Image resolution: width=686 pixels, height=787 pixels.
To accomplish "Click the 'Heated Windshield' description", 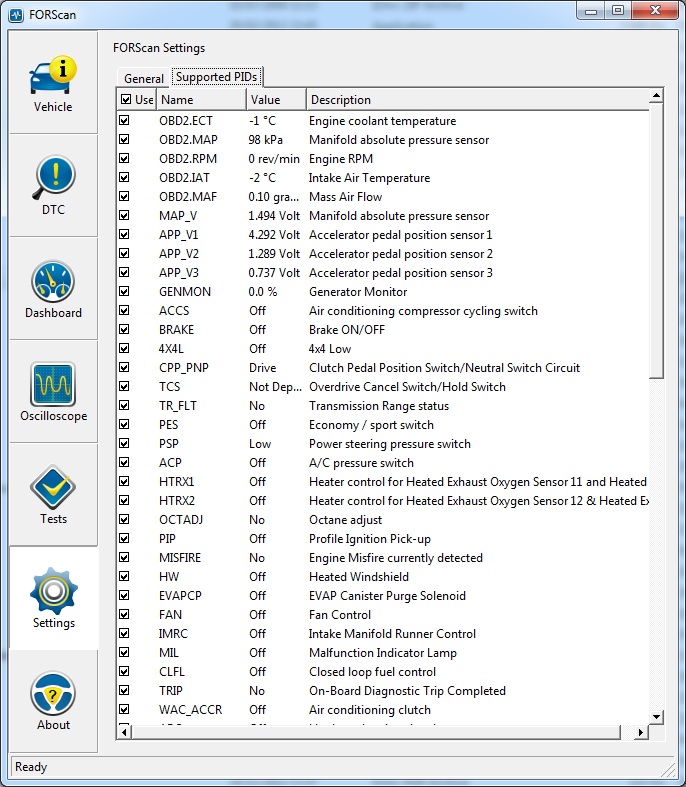I will coord(358,577).
